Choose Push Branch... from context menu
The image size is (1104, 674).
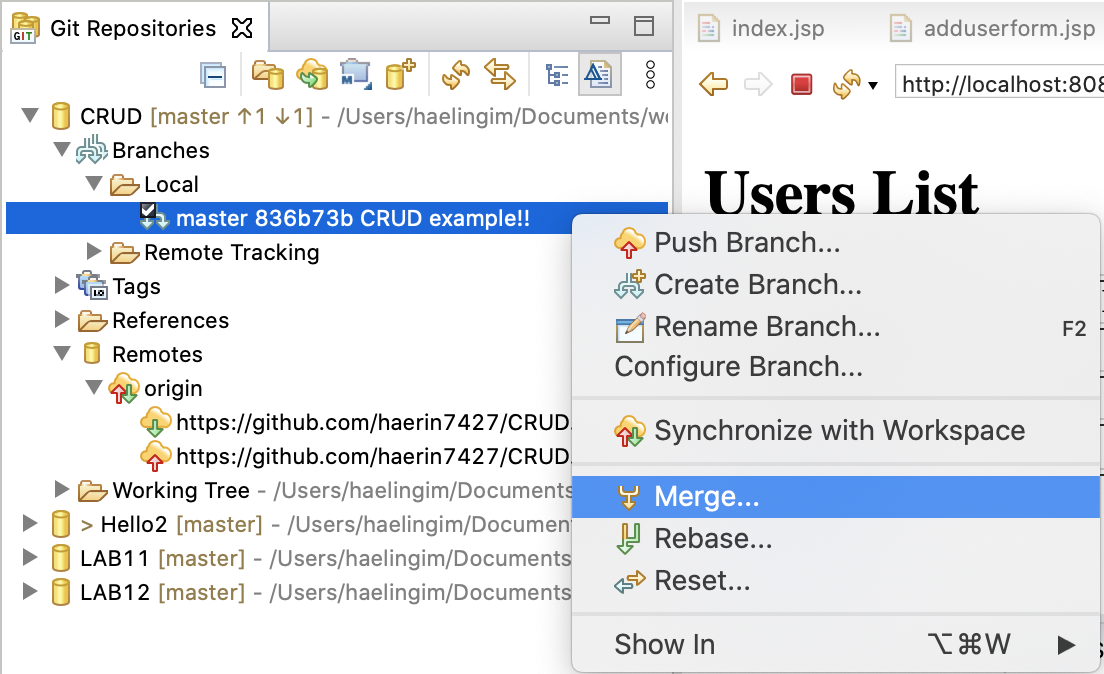836,242
